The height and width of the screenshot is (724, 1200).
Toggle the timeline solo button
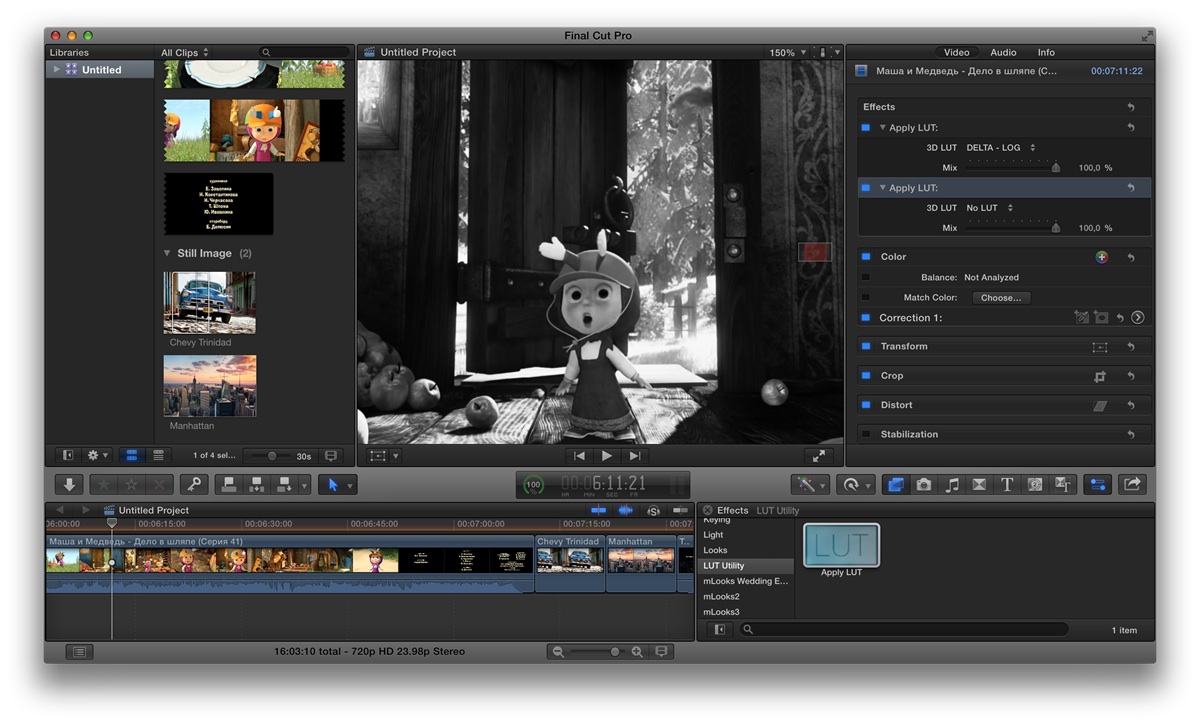653,510
